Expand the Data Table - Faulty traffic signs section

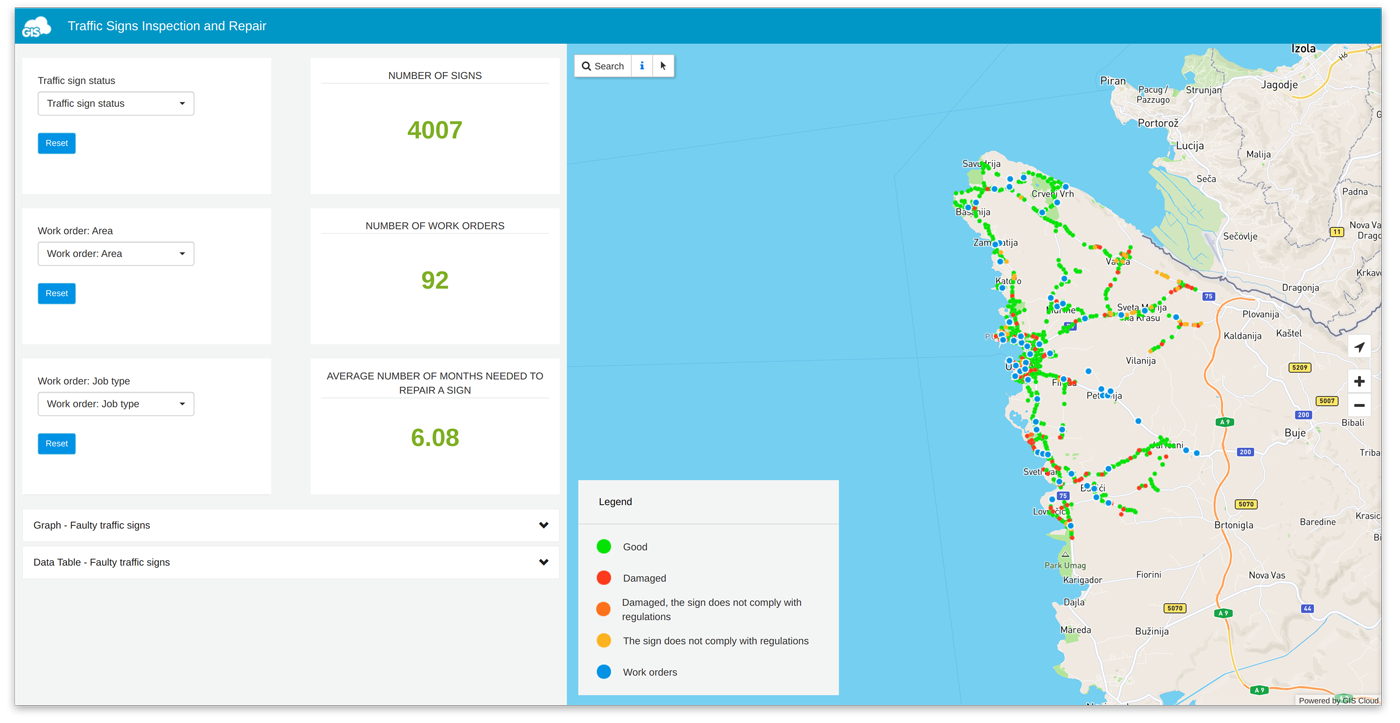pos(290,561)
